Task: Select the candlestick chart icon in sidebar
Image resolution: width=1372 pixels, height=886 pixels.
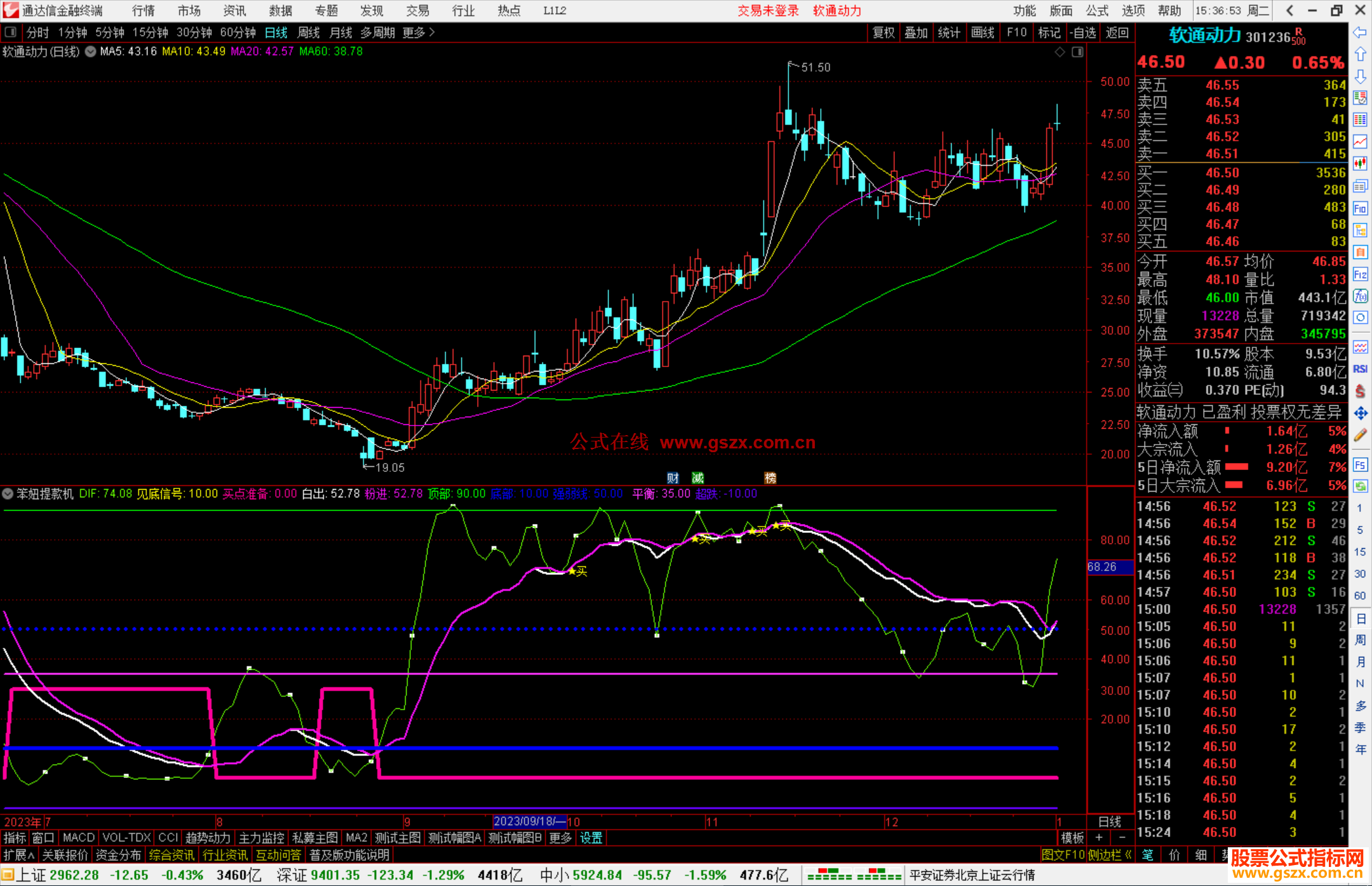Action: 1360,164
